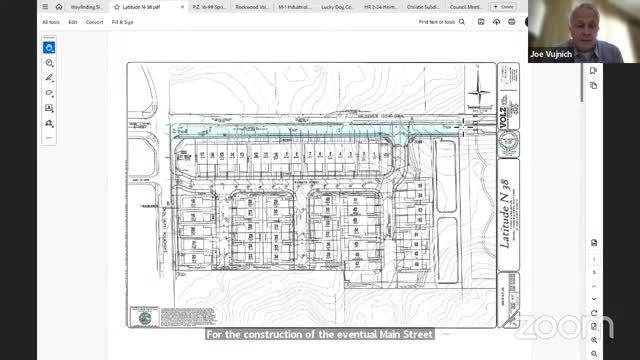Upload document to cloud via share icon
640x360 pixels.
point(496,22)
